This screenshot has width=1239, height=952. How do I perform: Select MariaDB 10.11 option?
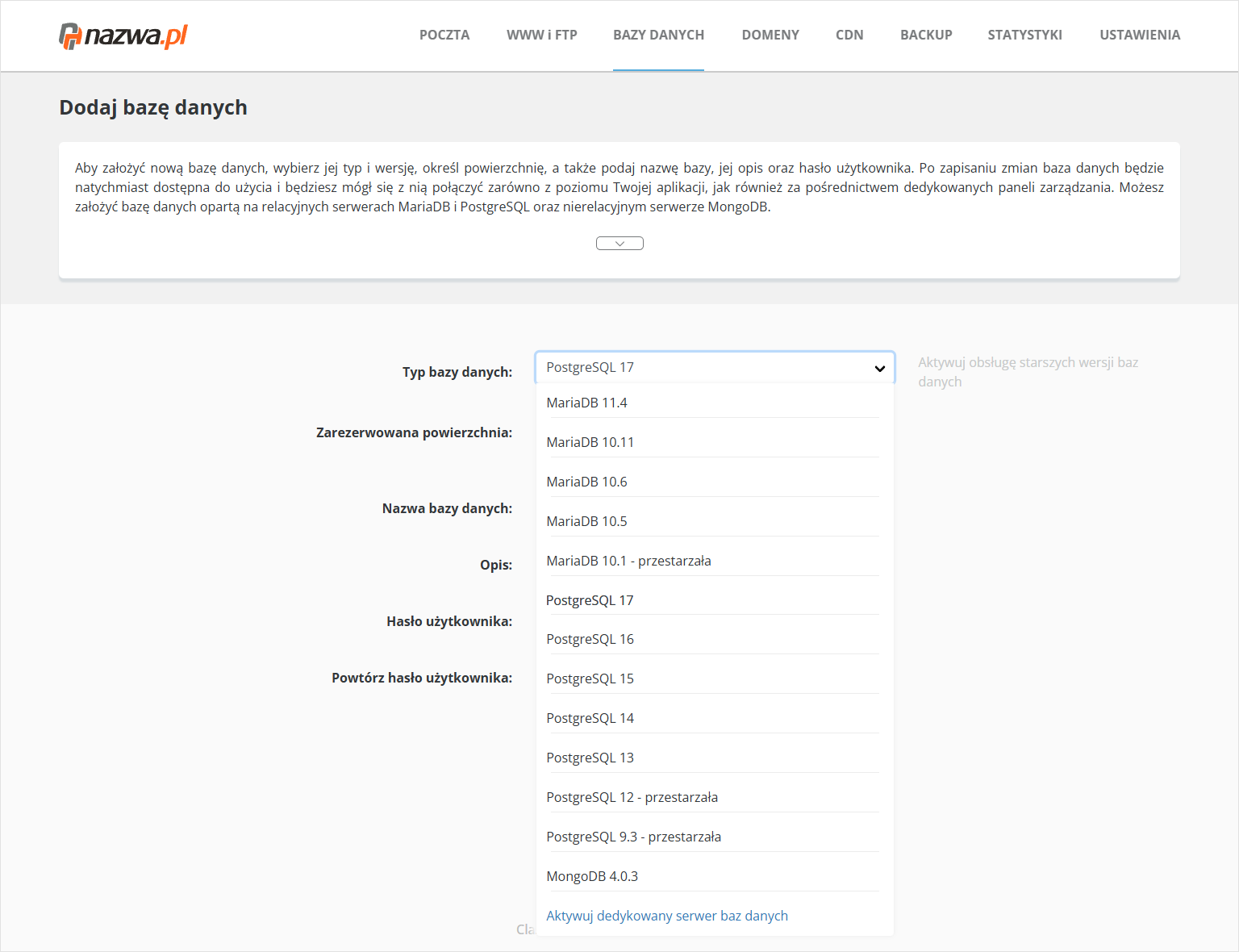click(x=713, y=442)
